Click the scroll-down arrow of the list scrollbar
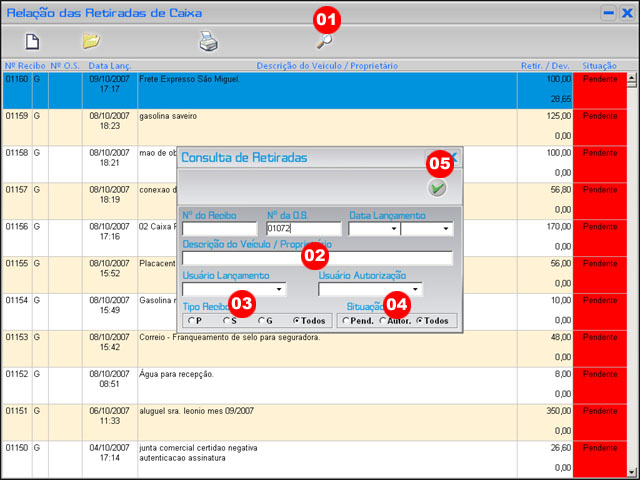This screenshot has width=640, height=480. [633, 472]
